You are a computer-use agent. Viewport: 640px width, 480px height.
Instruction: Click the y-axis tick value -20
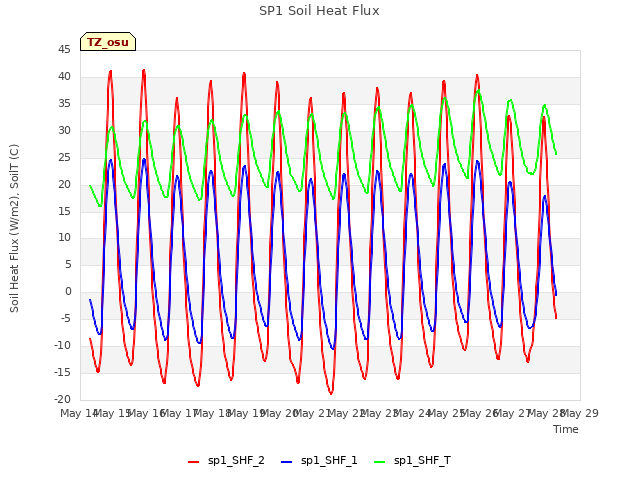(x=62, y=400)
